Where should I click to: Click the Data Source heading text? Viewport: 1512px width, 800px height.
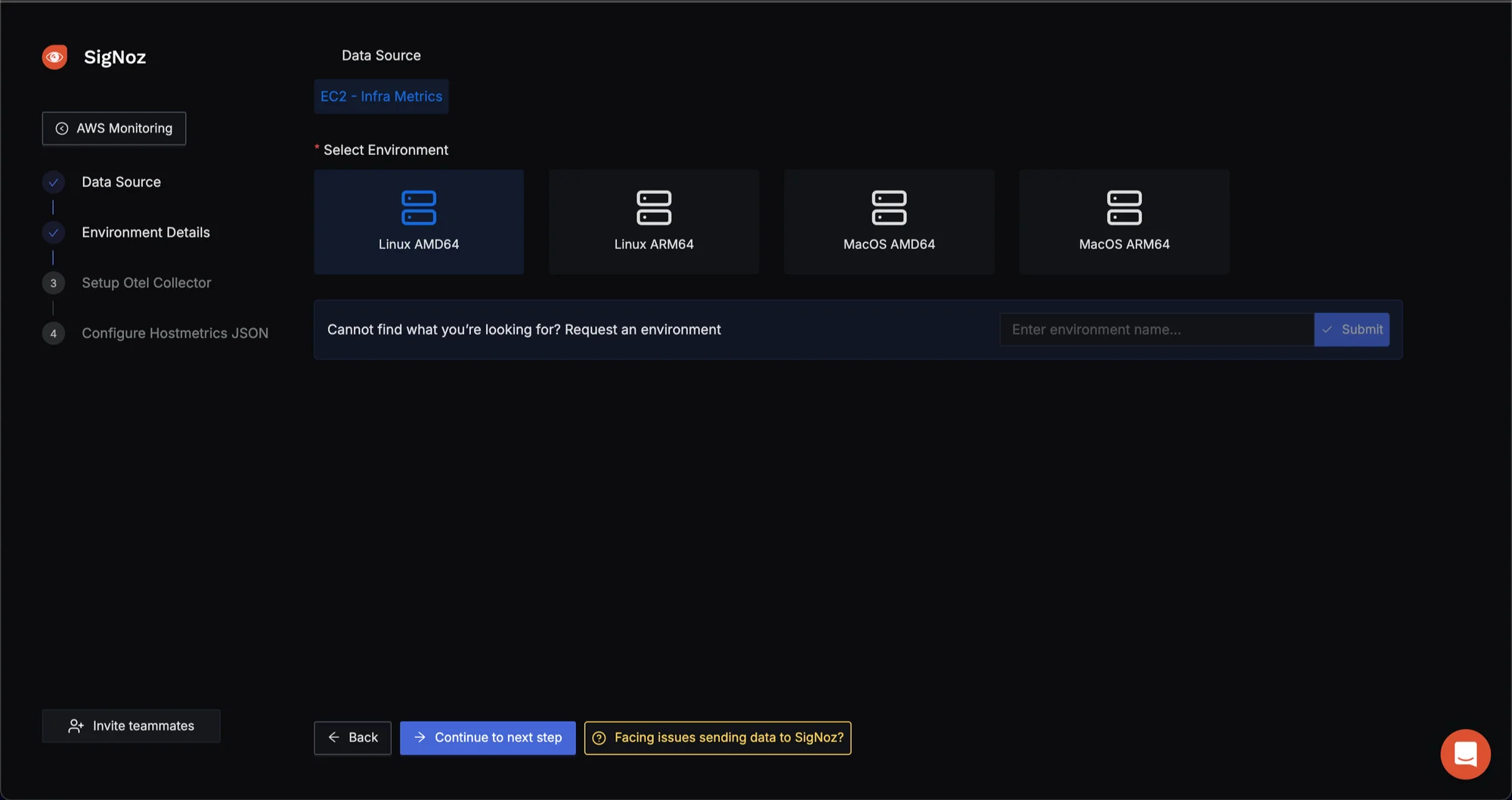pos(381,55)
